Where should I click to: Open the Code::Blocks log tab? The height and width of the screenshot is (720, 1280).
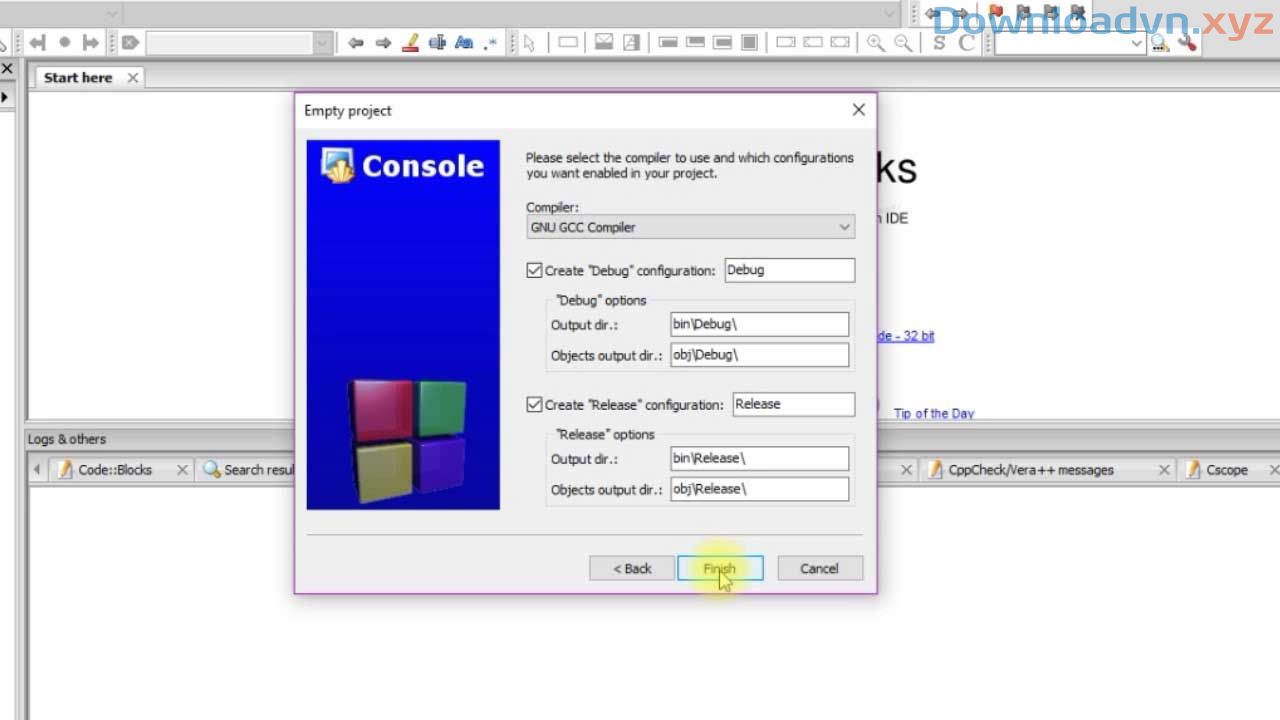point(114,470)
